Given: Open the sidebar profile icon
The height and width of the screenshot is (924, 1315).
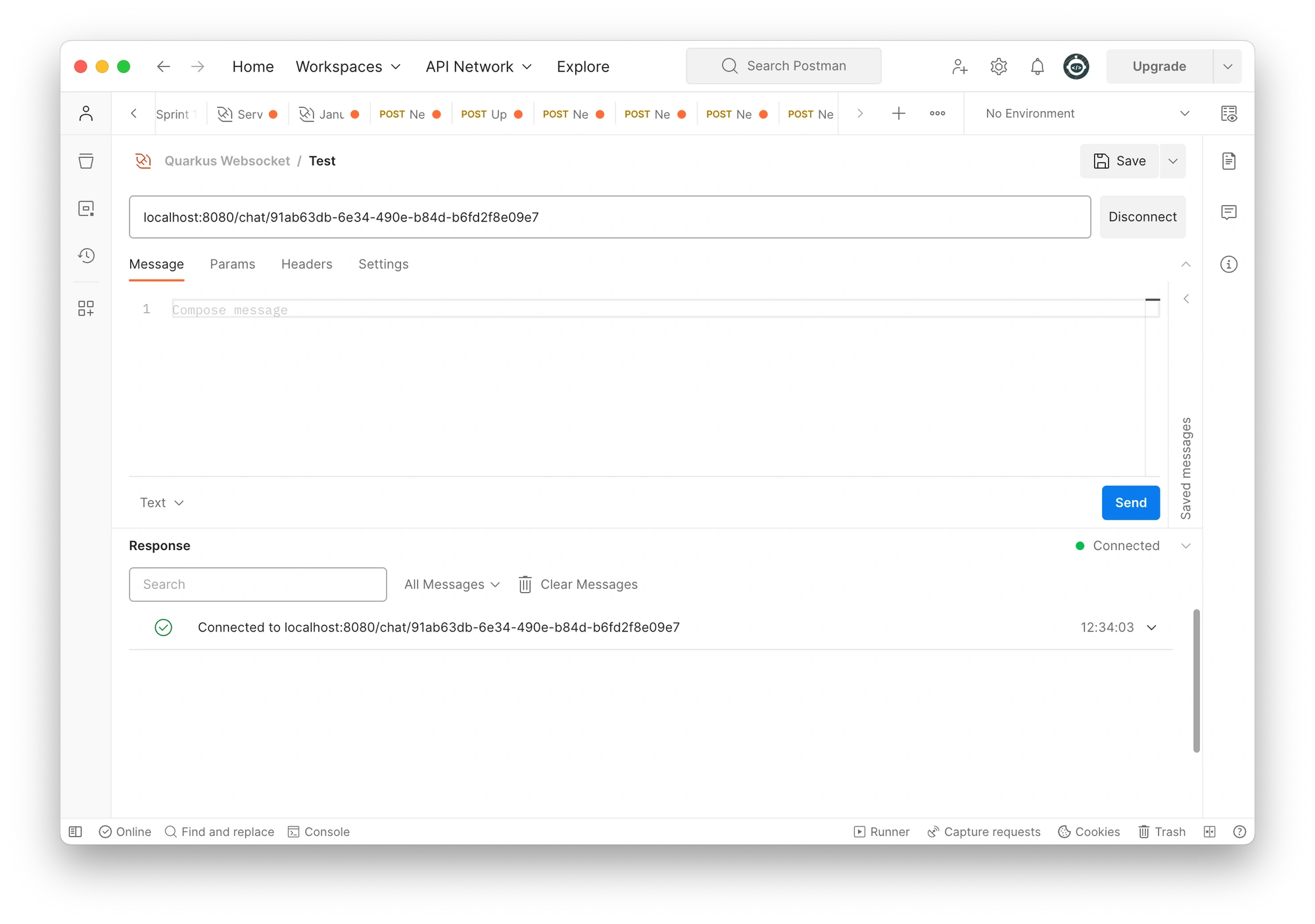Looking at the screenshot, I should pos(86,114).
